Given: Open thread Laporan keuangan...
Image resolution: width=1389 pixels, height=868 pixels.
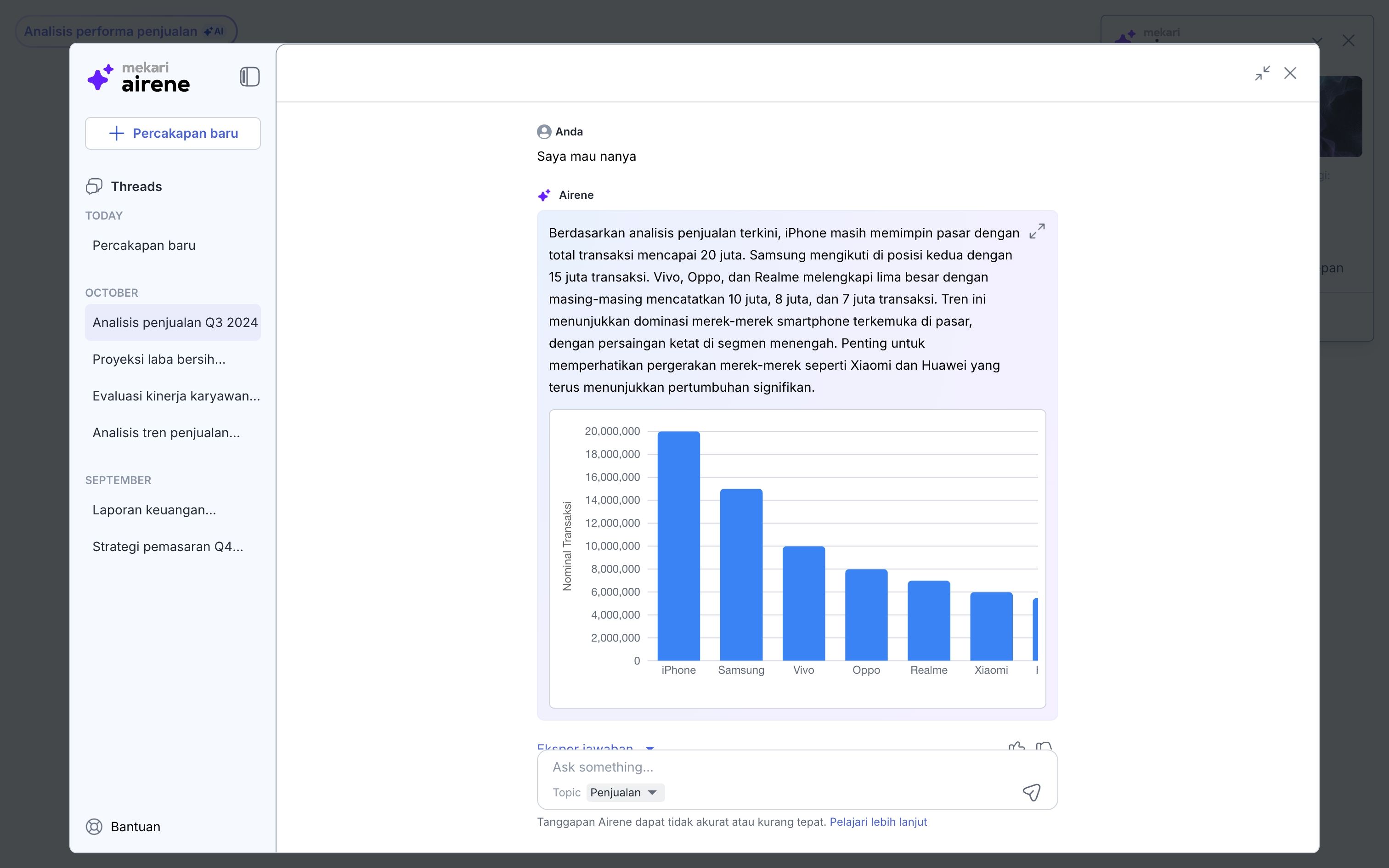Looking at the screenshot, I should (173, 510).
